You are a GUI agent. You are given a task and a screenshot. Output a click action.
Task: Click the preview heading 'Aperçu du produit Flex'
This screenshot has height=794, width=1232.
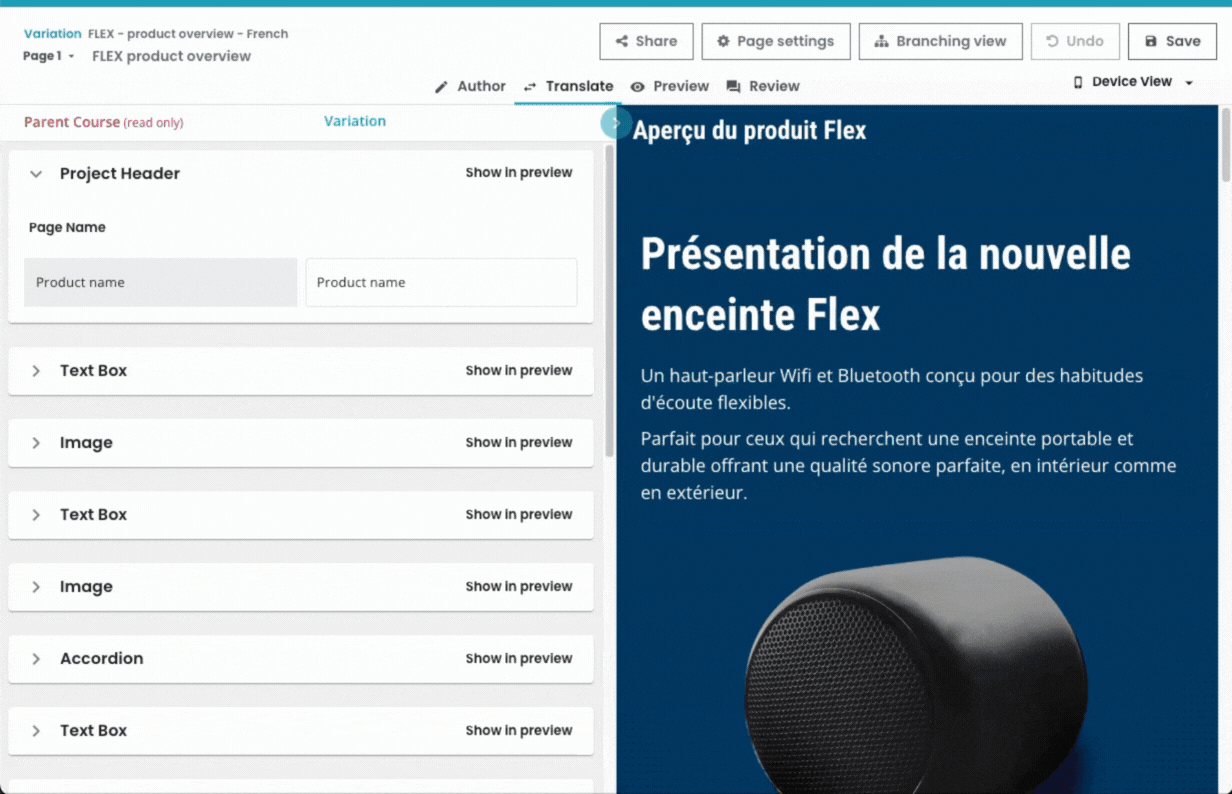pyautogui.click(x=749, y=130)
